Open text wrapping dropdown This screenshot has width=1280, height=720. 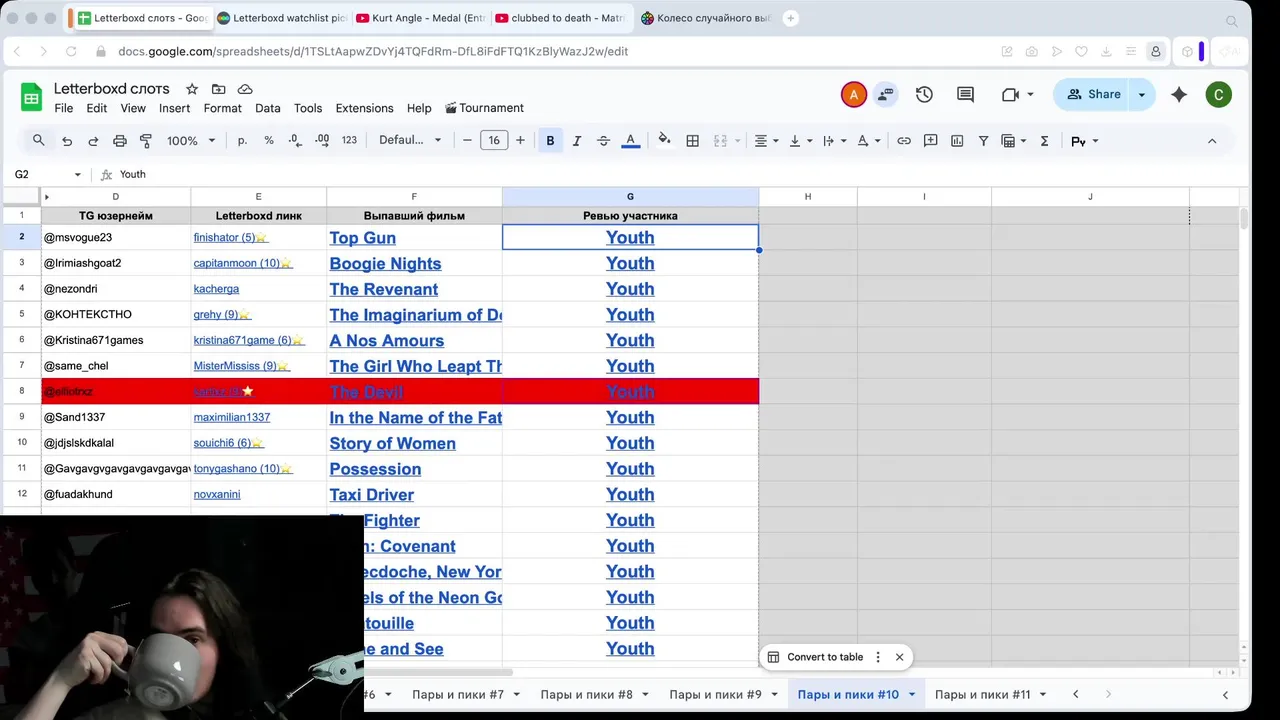coord(834,141)
